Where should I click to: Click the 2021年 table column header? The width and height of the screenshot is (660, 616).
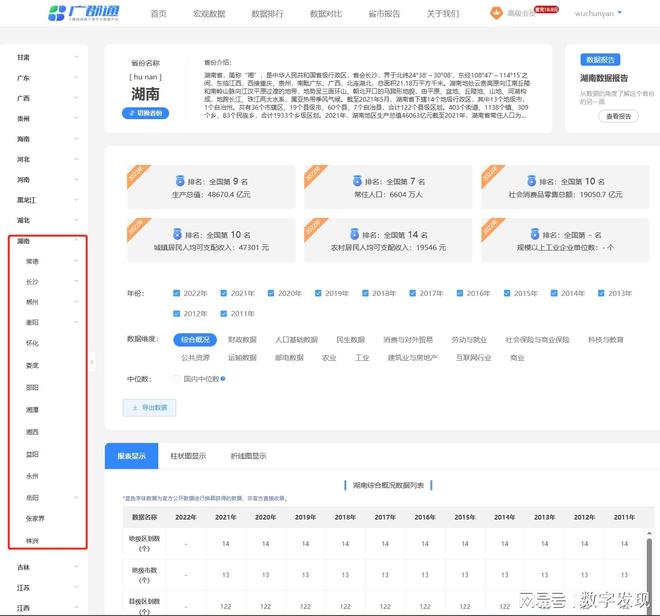226,517
